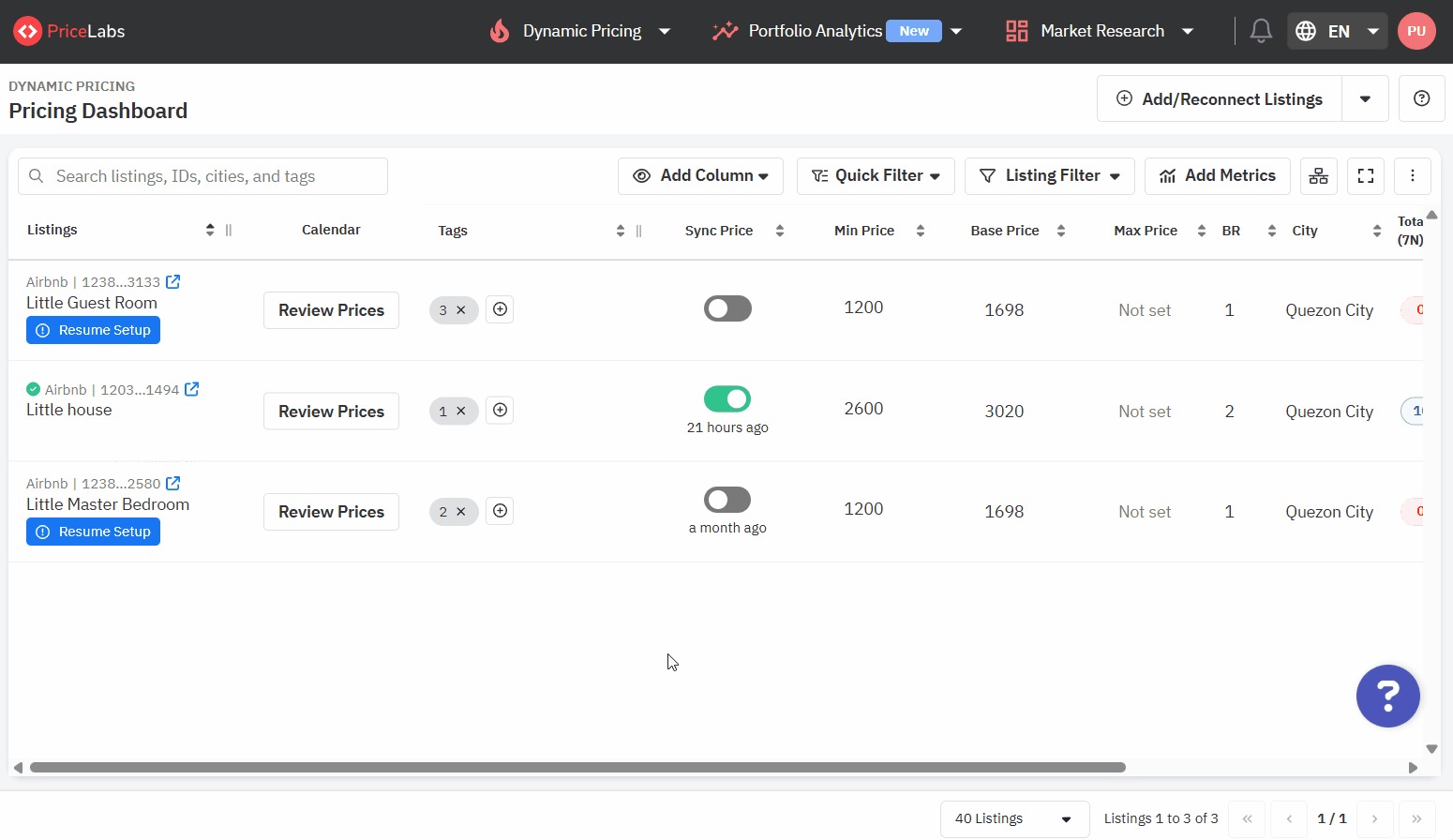The width and height of the screenshot is (1453, 840).
Task: Expand Add/Reconnect Listings dropdown arrow
Action: pyautogui.click(x=1365, y=98)
